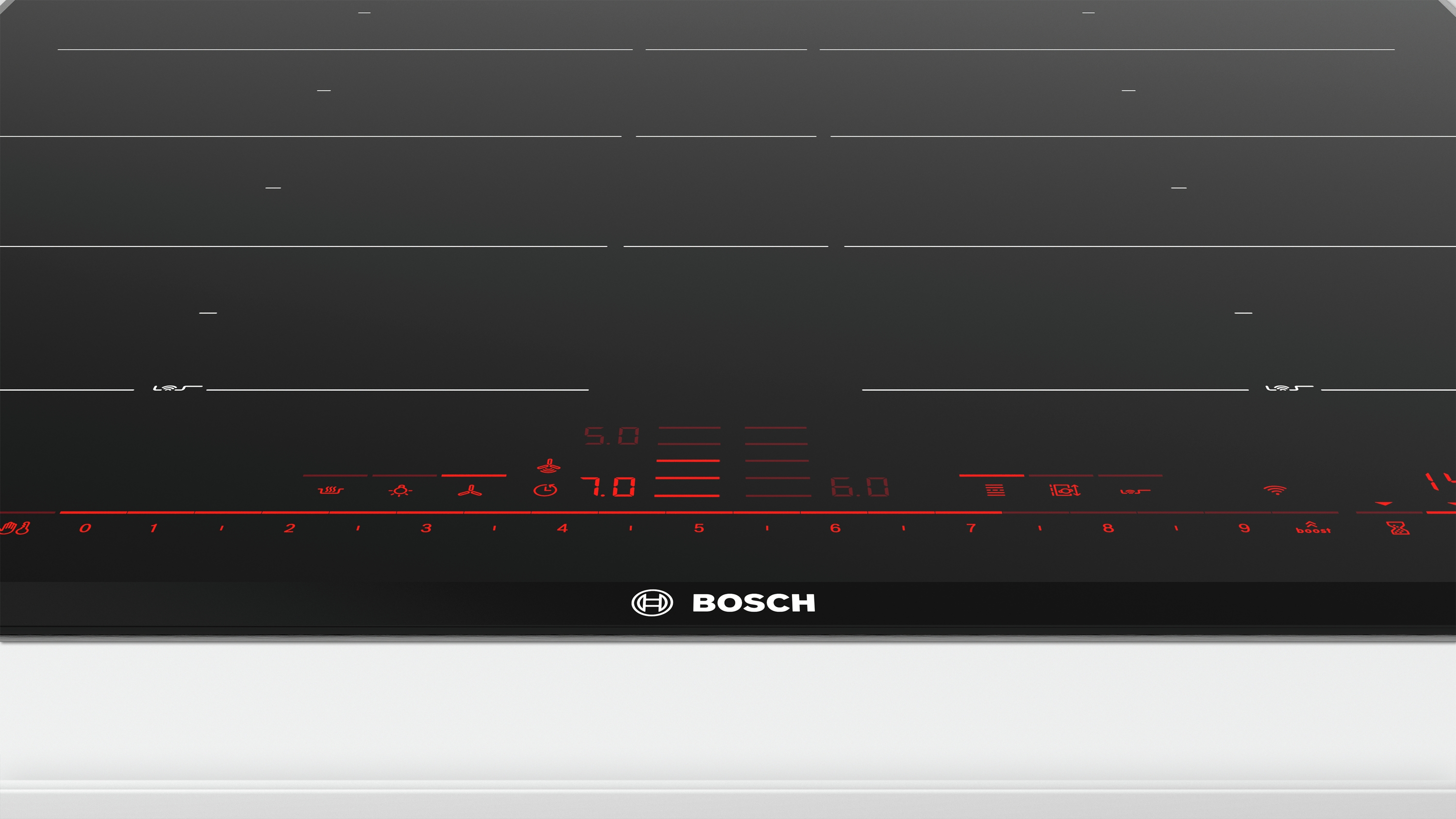Set power level to 0 on slider
The width and height of the screenshot is (1456, 819).
85,528
